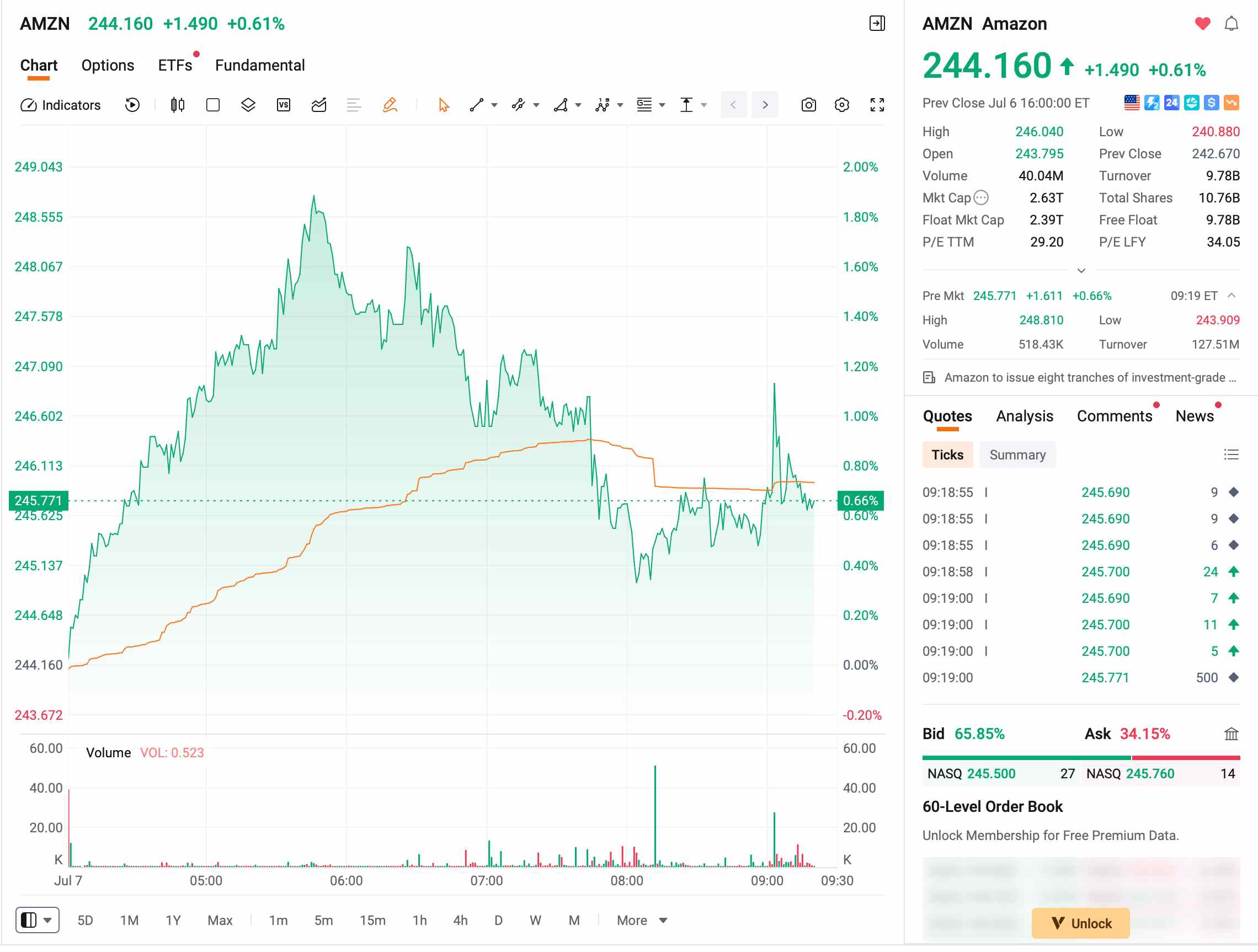
Task: Select the 1M time range
Action: point(129,920)
